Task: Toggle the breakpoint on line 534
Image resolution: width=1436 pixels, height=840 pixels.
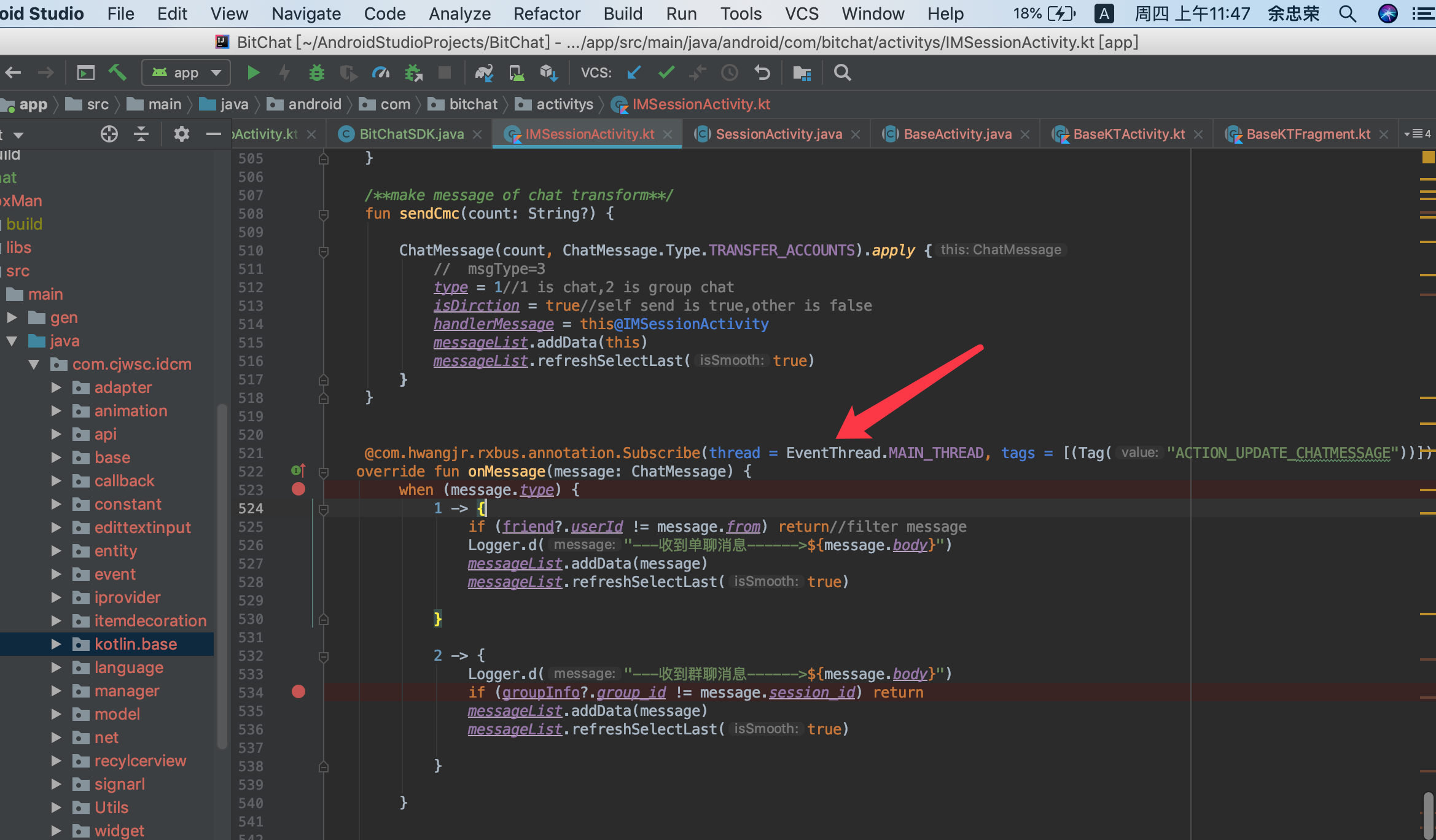Action: click(299, 692)
